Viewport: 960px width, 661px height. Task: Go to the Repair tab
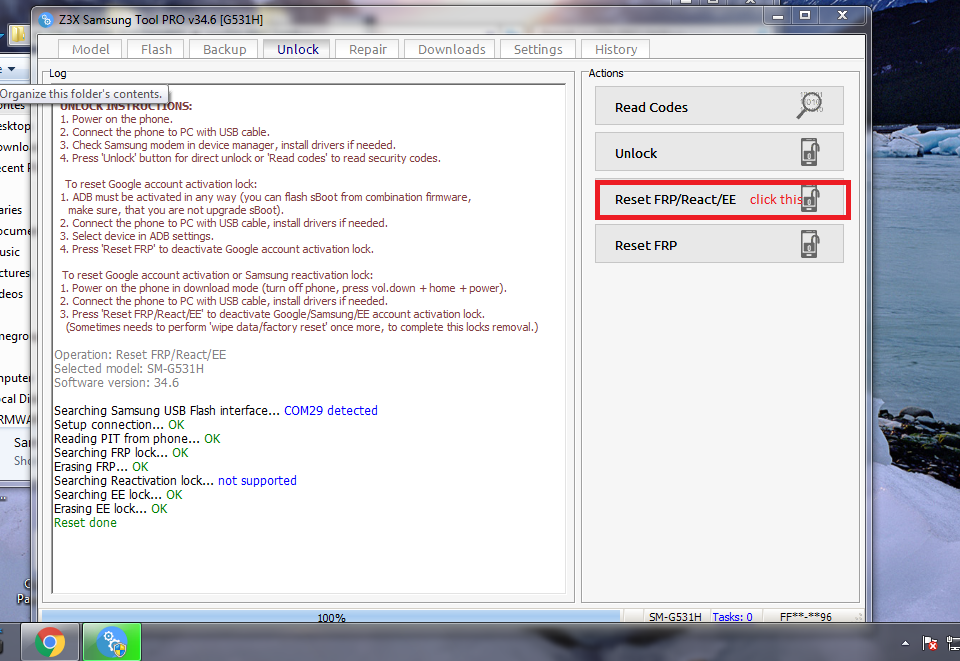pos(367,50)
